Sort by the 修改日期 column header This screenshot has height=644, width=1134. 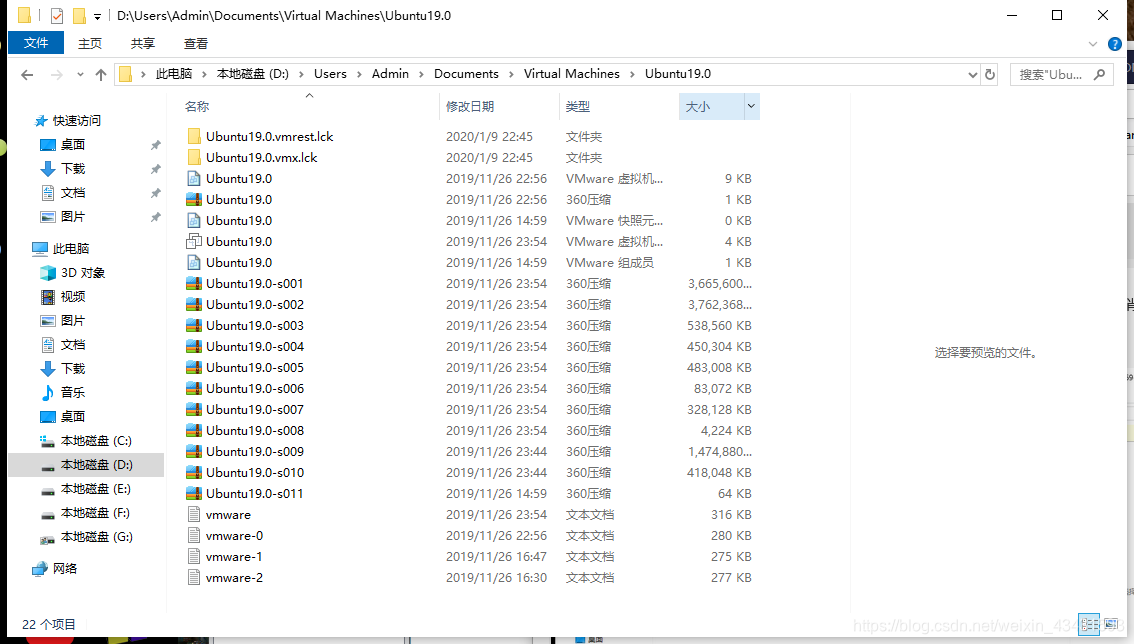469,106
